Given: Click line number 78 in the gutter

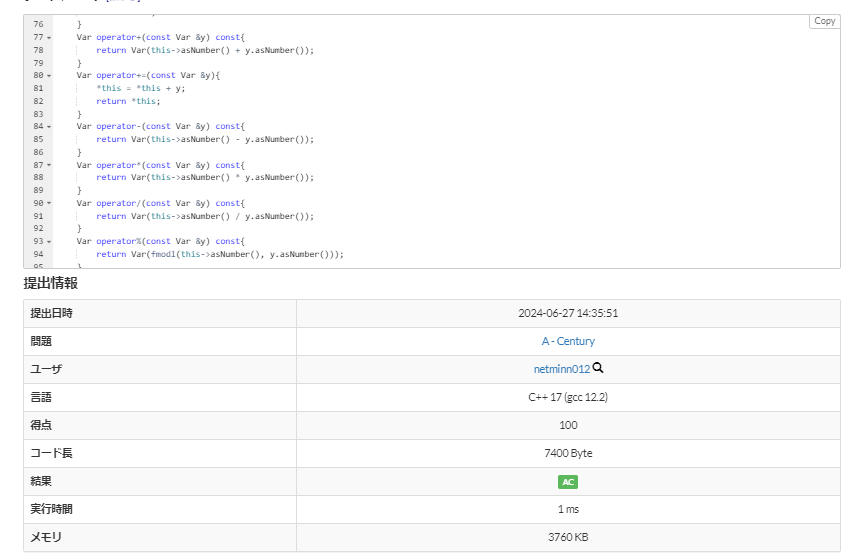Looking at the screenshot, I should pyautogui.click(x=38, y=49).
